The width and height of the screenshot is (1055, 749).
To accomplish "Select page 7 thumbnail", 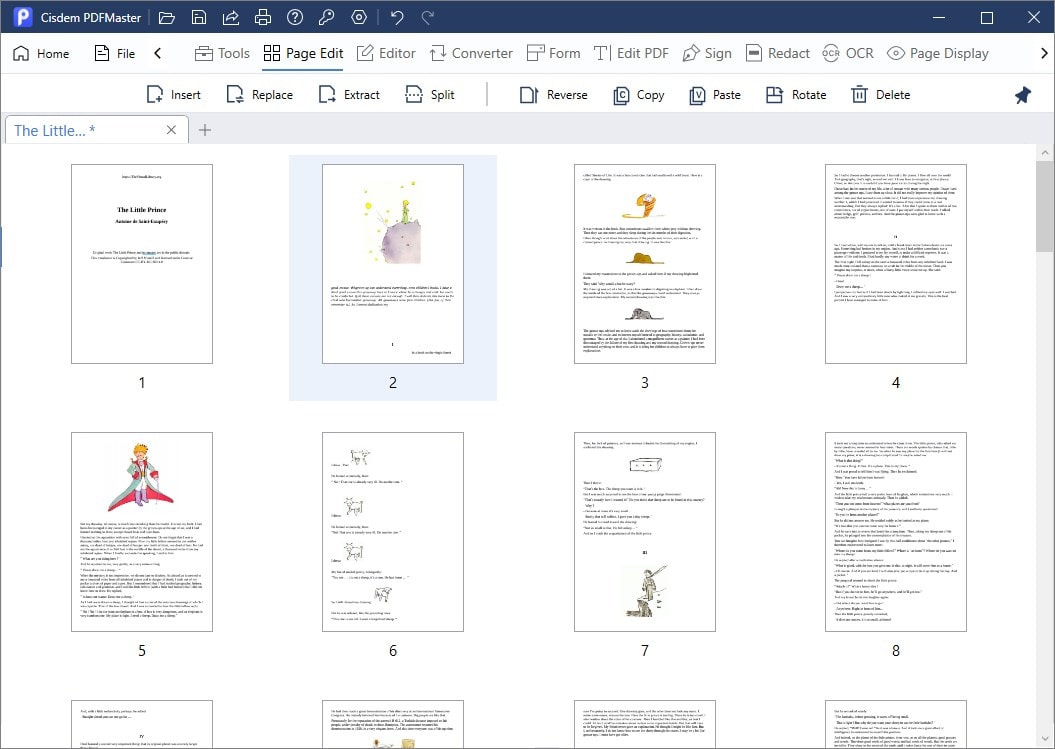I will 645,532.
